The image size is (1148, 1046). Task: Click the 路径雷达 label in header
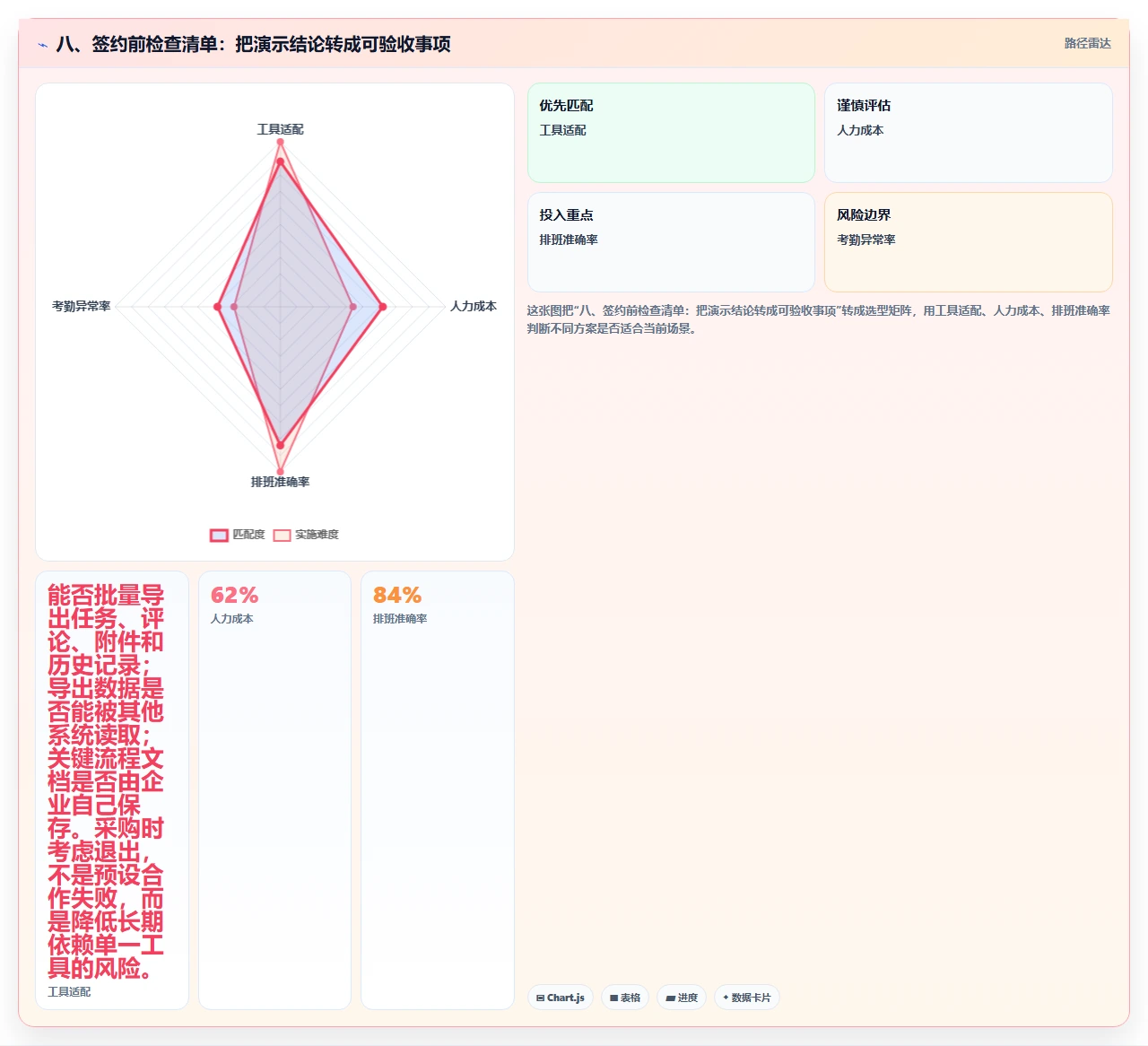(1088, 43)
